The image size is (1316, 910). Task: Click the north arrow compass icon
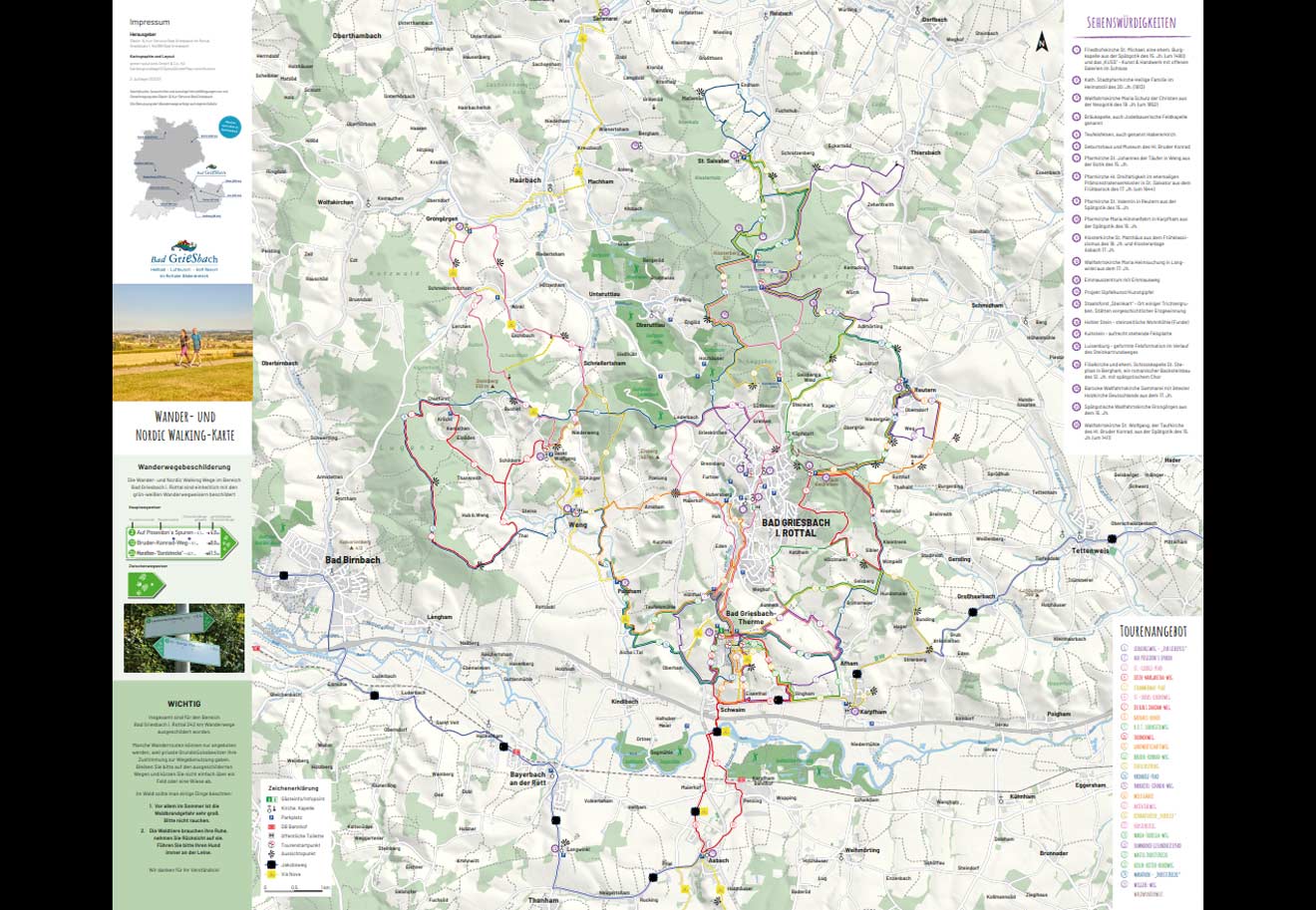tap(1042, 41)
